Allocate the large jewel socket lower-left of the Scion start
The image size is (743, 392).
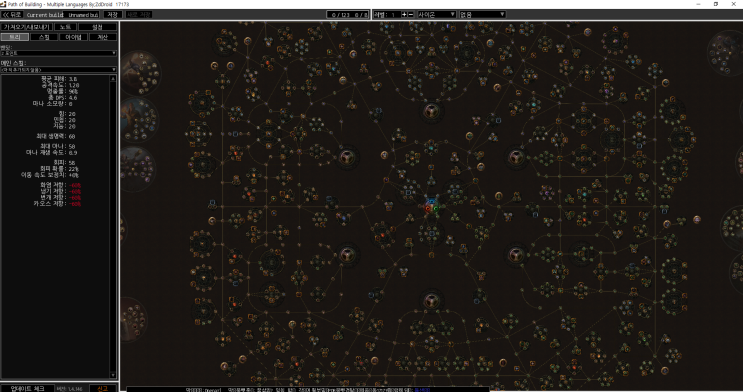346,255
